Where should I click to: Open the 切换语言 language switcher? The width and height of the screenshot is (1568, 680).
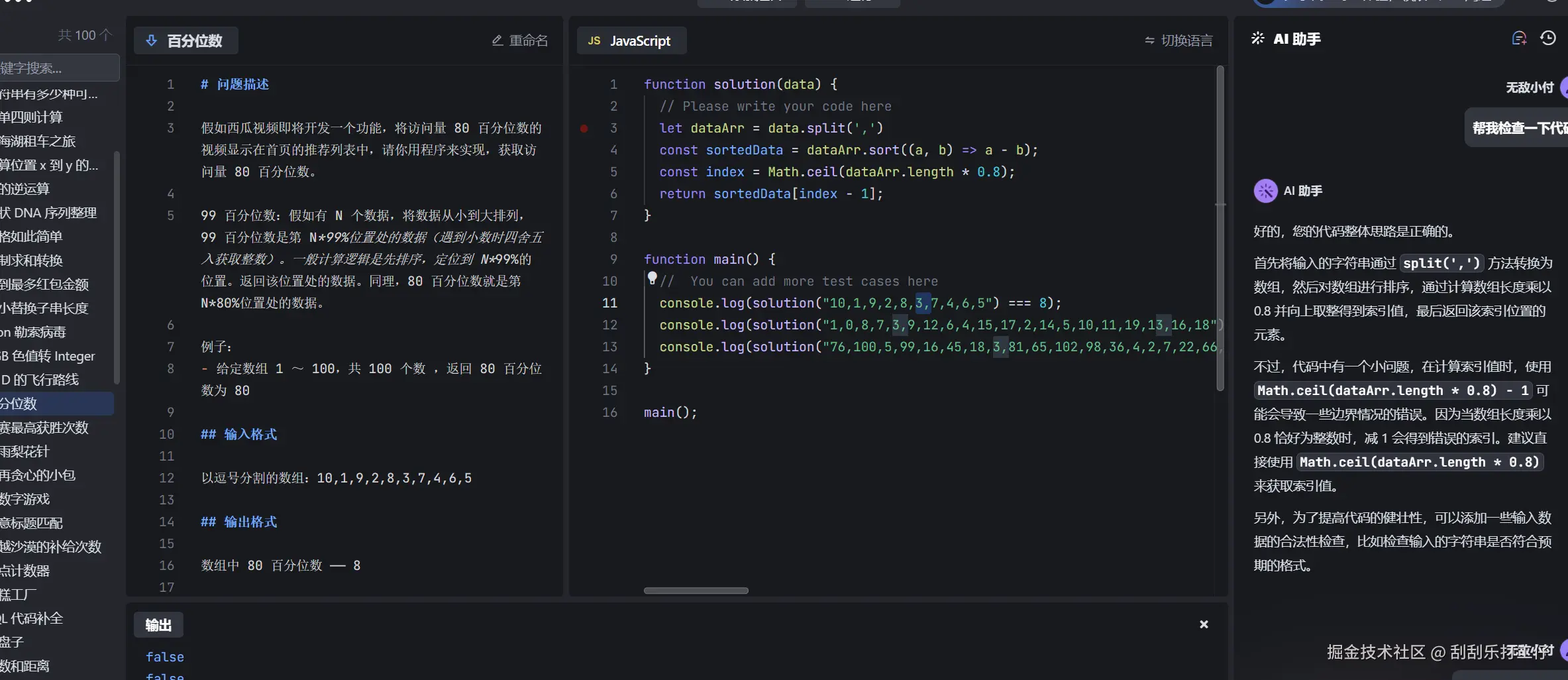coord(1179,40)
